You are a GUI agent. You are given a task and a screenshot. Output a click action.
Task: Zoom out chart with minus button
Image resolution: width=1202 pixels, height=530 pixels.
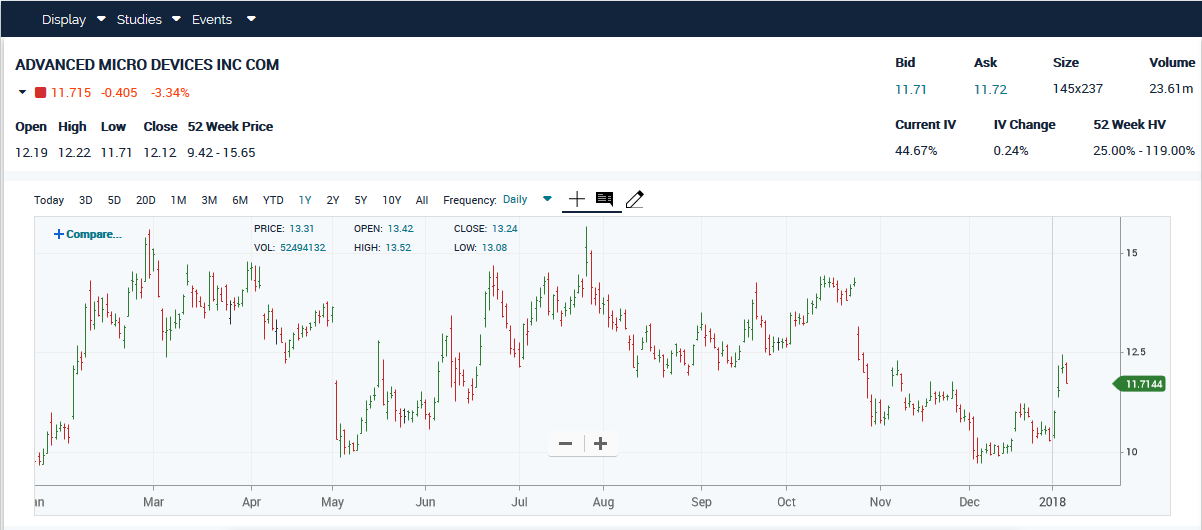pyautogui.click(x=566, y=443)
